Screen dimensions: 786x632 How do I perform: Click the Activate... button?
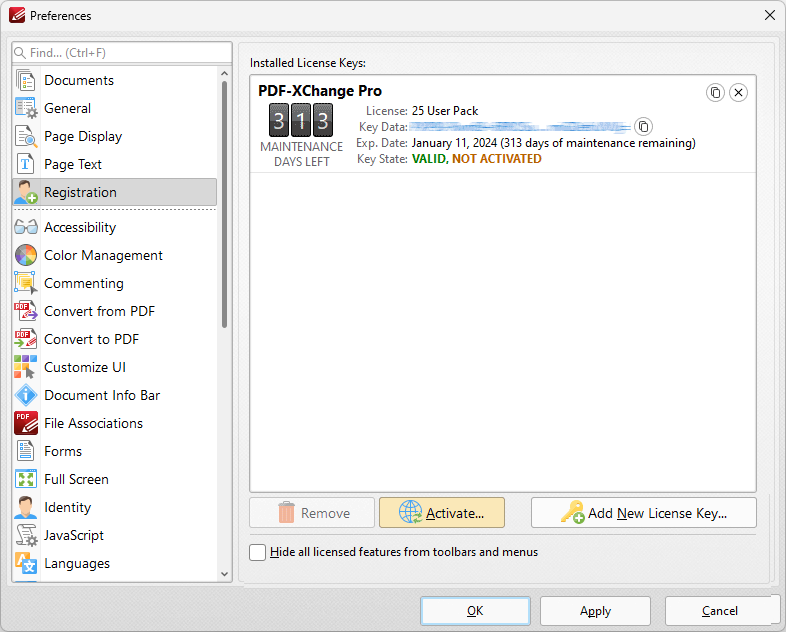click(442, 513)
